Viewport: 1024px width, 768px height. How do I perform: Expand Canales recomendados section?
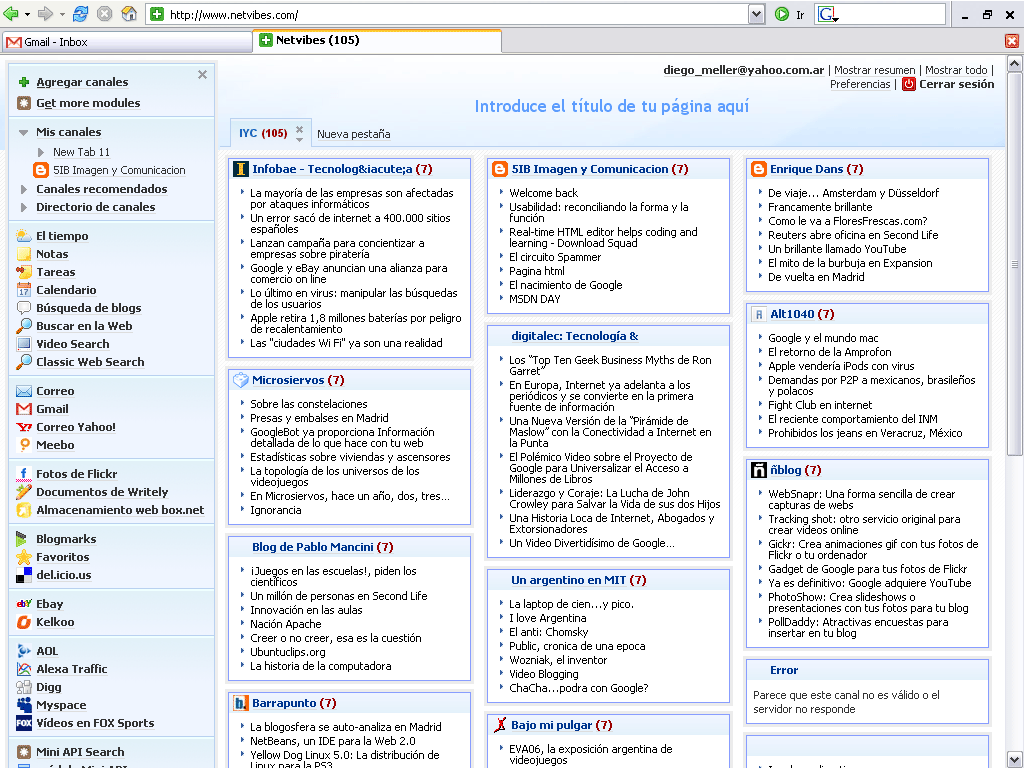[x=24, y=189]
